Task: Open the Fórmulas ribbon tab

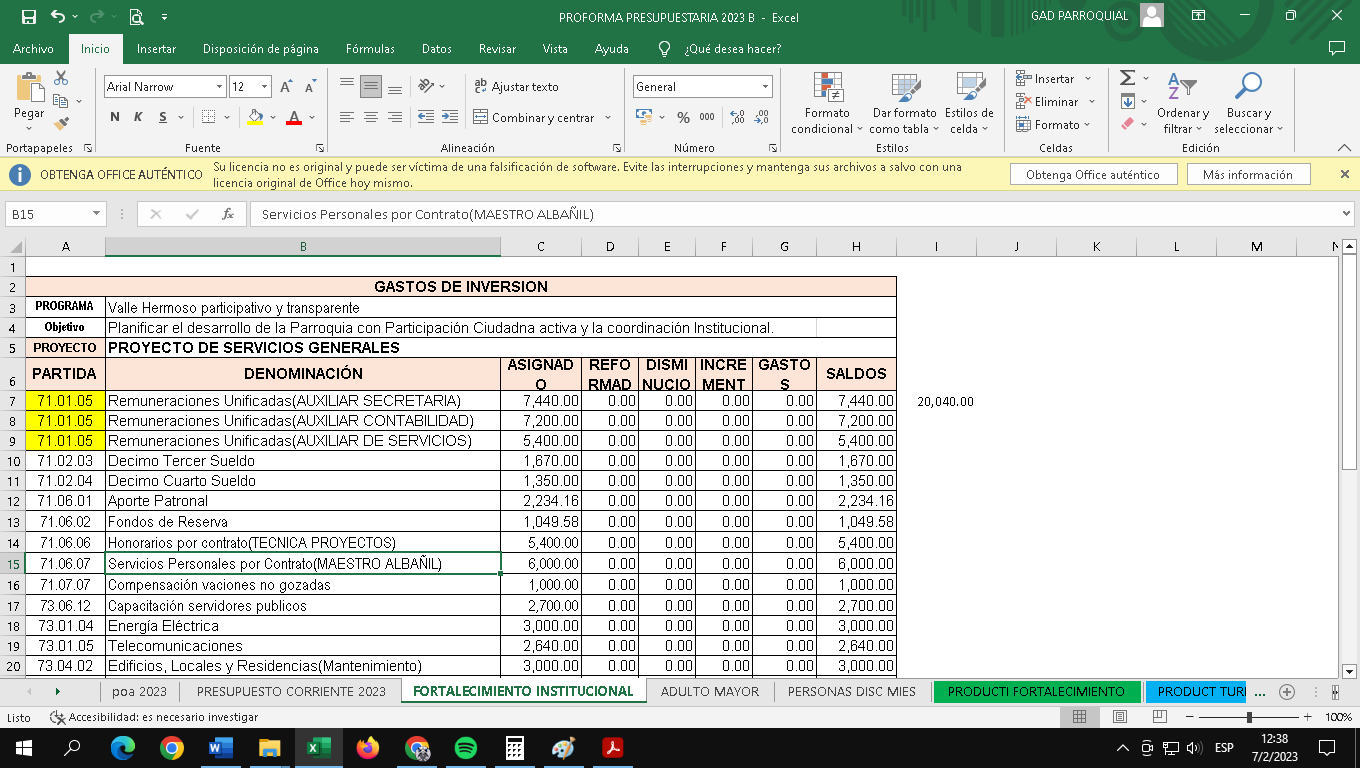Action: (370, 49)
